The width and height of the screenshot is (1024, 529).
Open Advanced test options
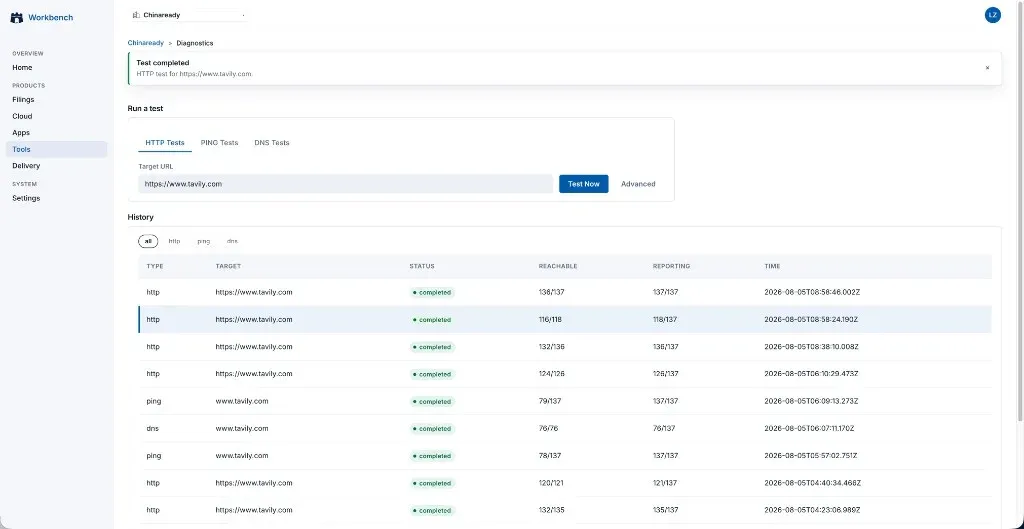[638, 184]
